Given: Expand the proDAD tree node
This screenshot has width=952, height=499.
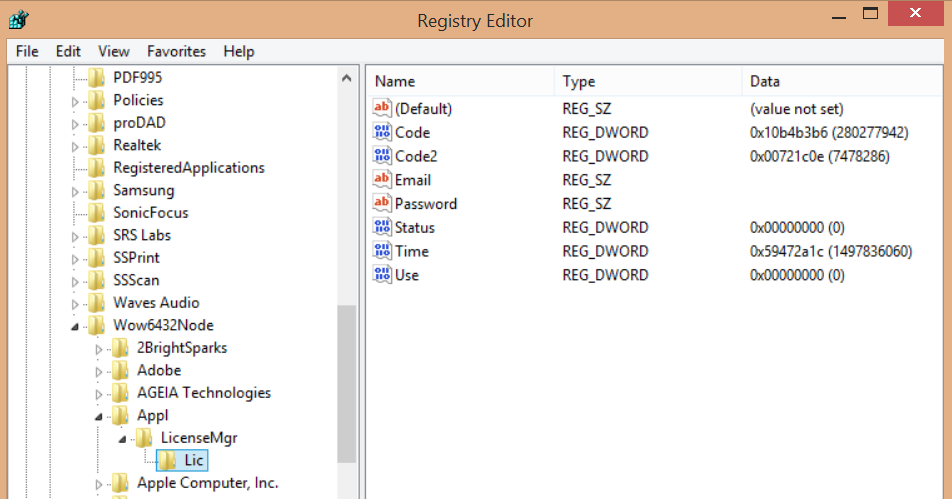Looking at the screenshot, I should [x=75, y=124].
